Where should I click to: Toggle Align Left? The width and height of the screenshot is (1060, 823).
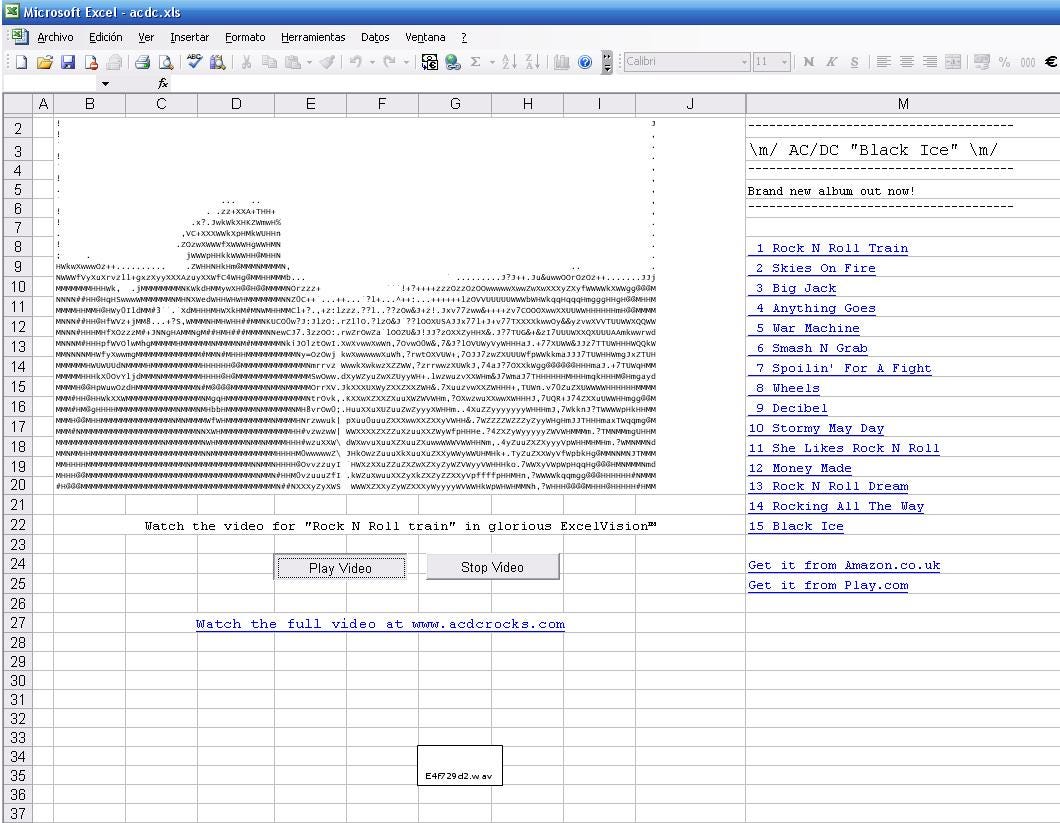883,62
